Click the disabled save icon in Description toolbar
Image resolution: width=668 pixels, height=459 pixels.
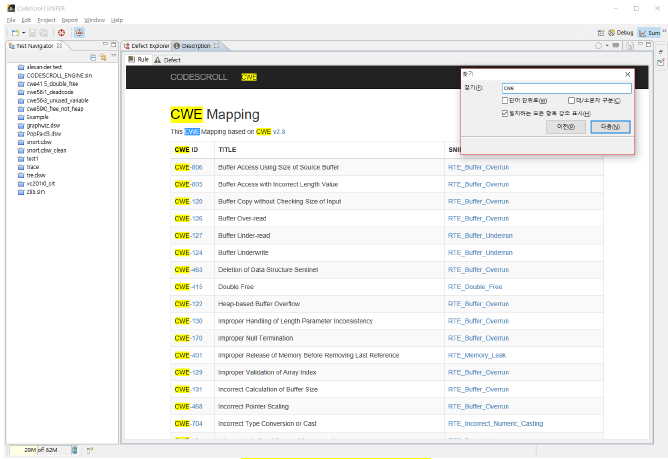point(630,46)
